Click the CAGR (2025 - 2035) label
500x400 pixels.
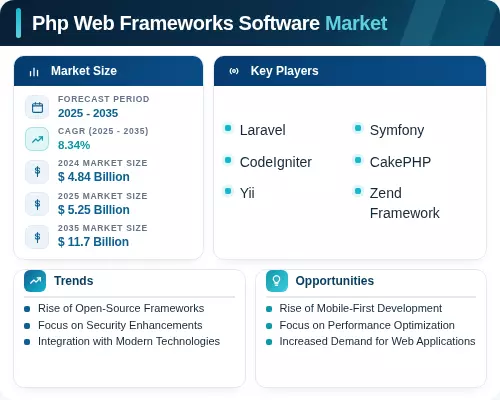[x=103, y=131]
